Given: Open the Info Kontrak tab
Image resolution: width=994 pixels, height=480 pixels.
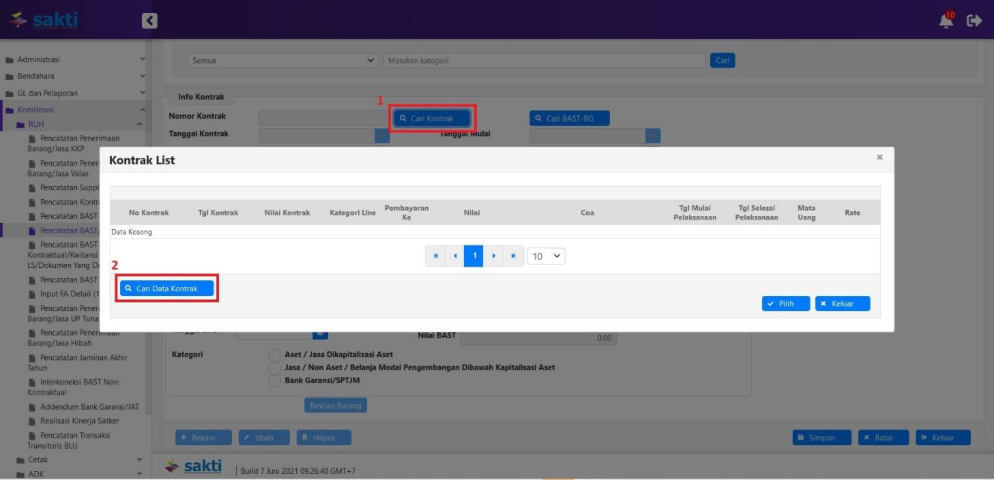Looking at the screenshot, I should [200, 97].
